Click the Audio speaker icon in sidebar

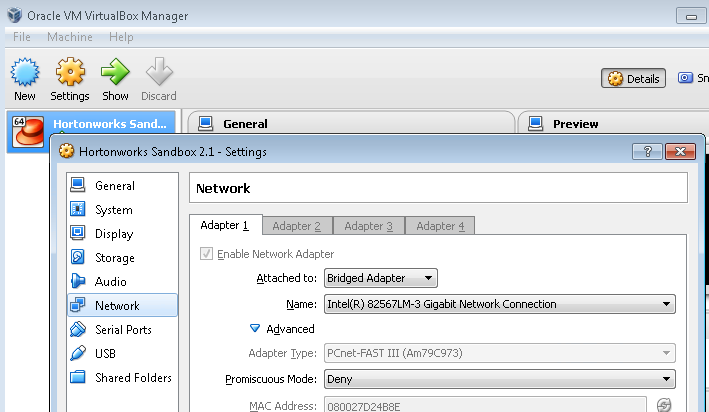(78, 281)
